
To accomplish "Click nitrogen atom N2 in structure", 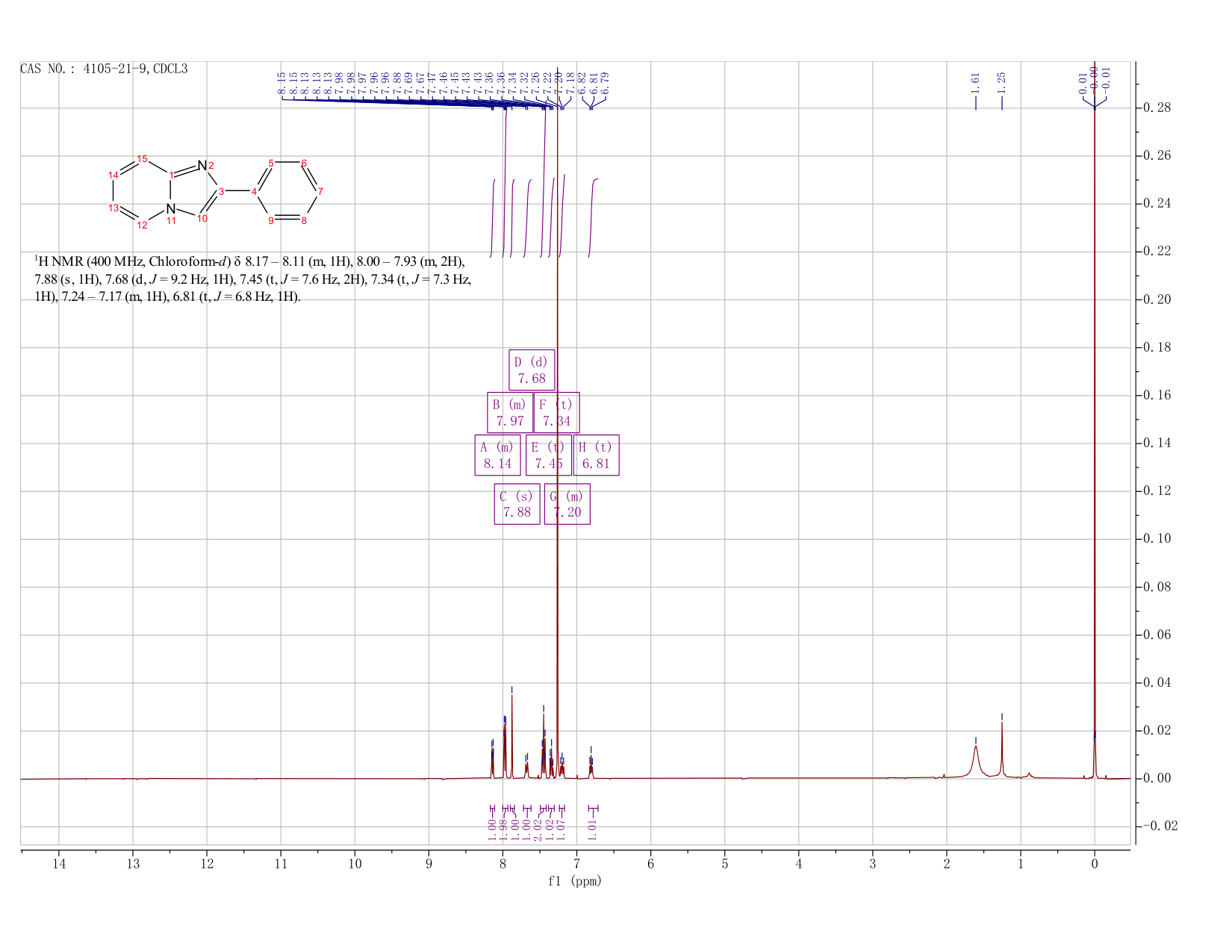I will coord(202,165).
